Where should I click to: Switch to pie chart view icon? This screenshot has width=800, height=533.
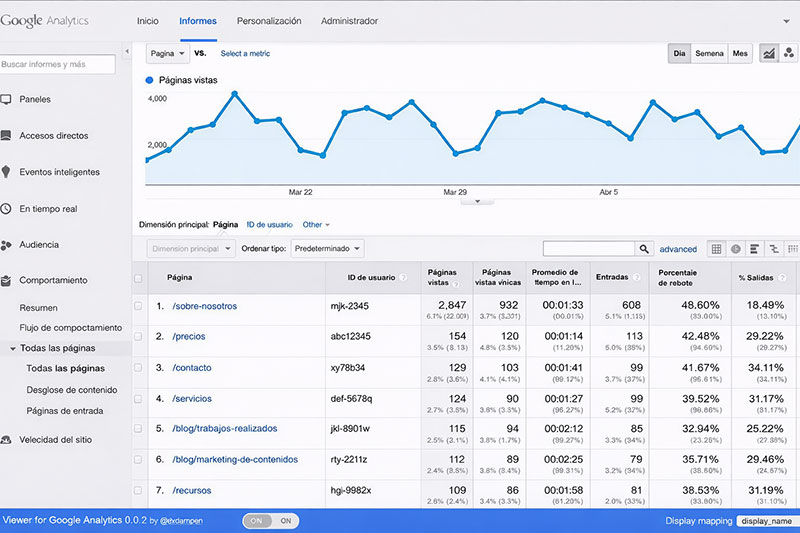click(735, 249)
